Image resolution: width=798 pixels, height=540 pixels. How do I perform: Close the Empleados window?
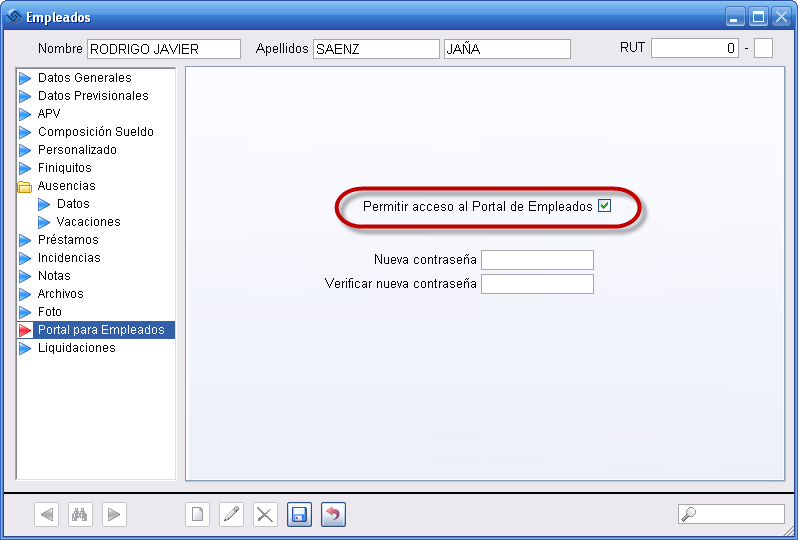point(781,17)
